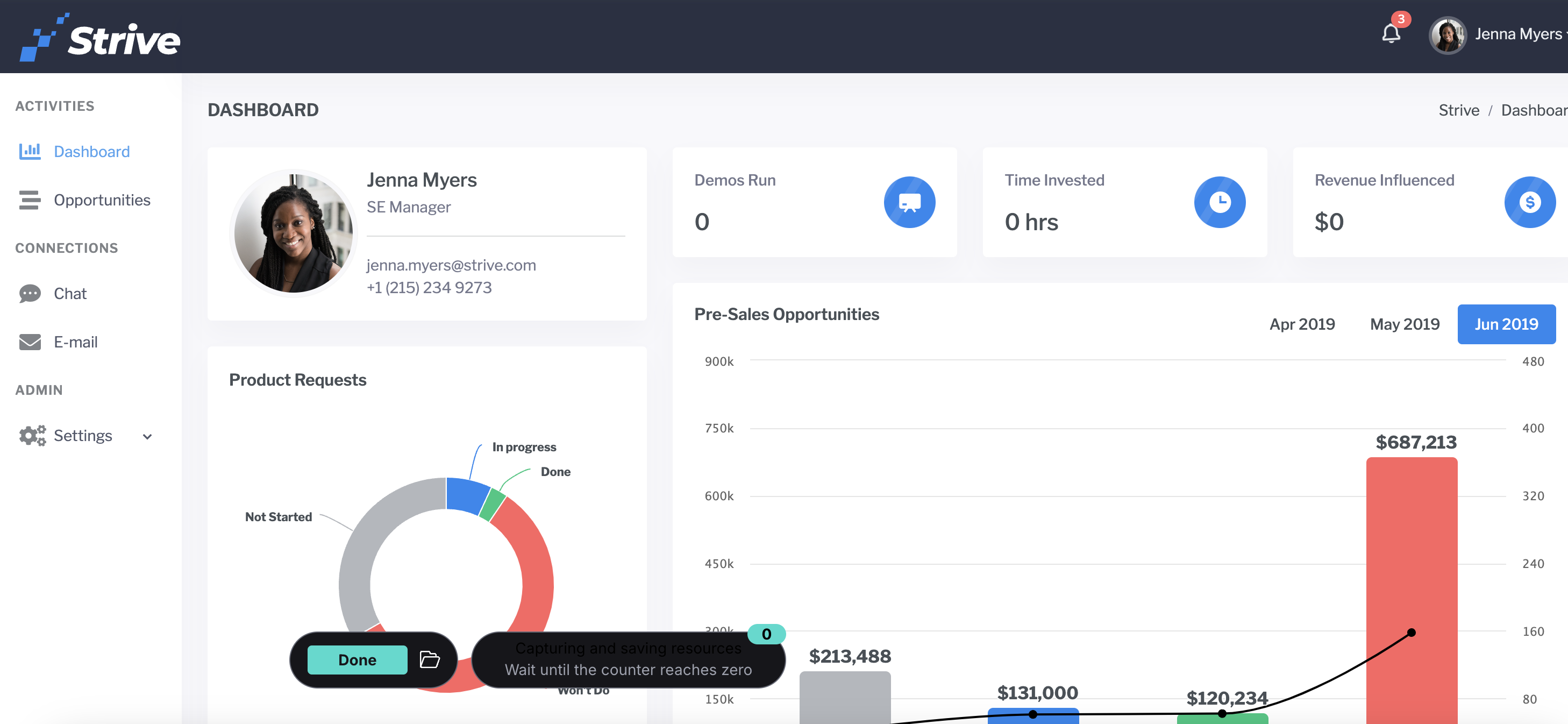
Task: Click the Revenue Influenced dollar icon
Action: 1530,202
